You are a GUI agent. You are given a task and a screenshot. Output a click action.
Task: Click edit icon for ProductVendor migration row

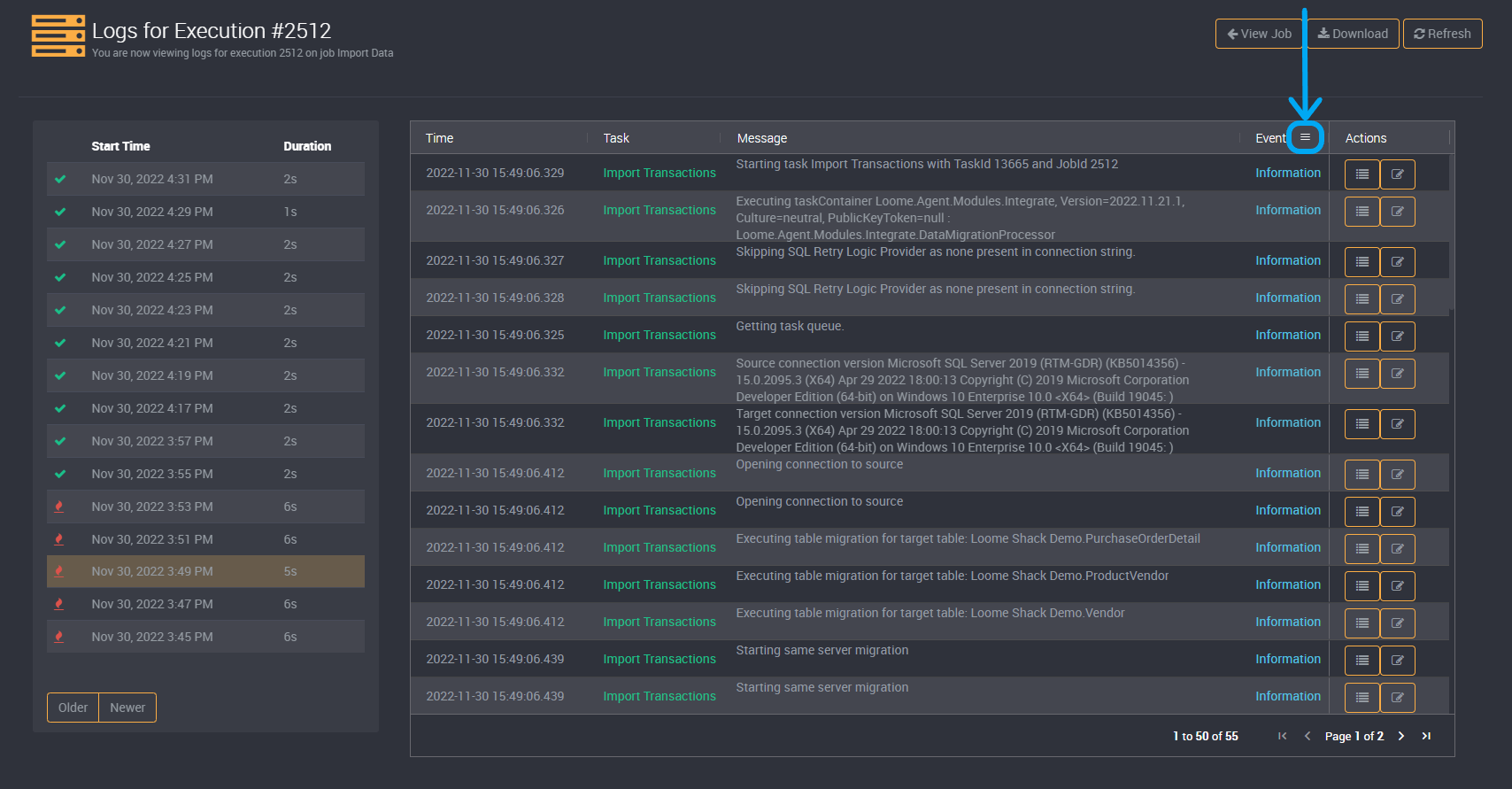pos(1397,586)
